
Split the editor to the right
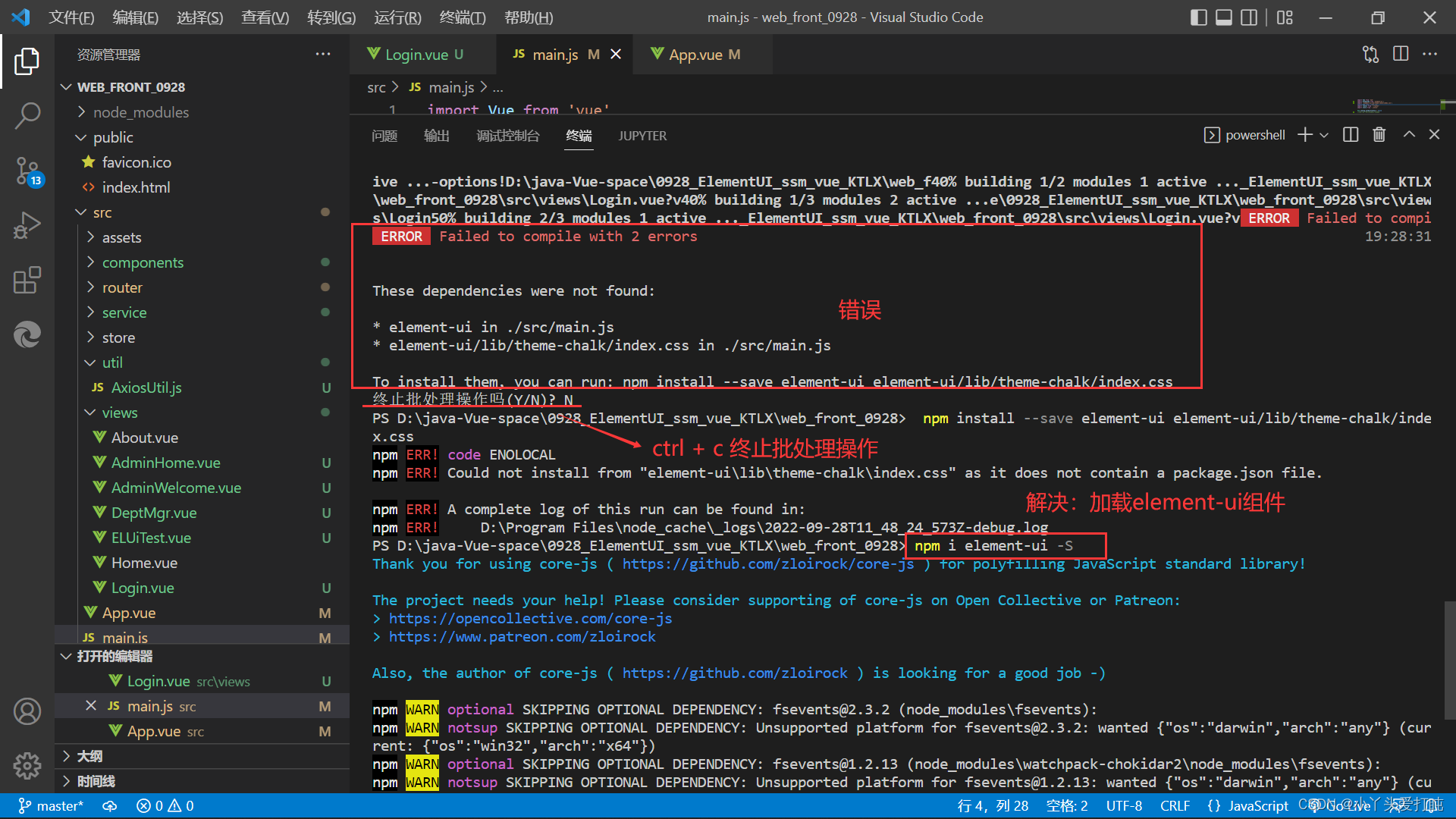click(x=1401, y=55)
